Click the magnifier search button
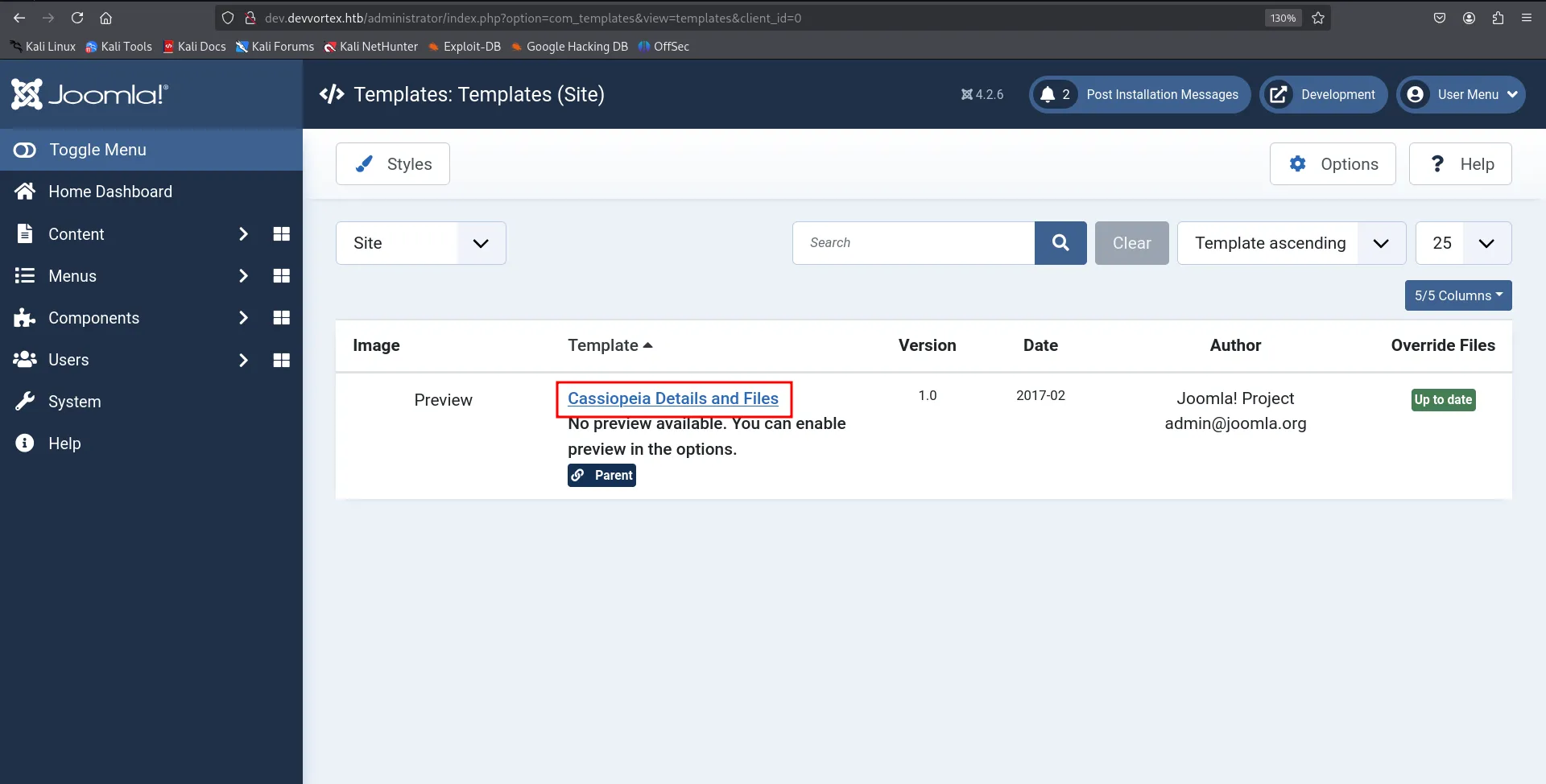Viewport: 1546px width, 784px height. click(1060, 243)
